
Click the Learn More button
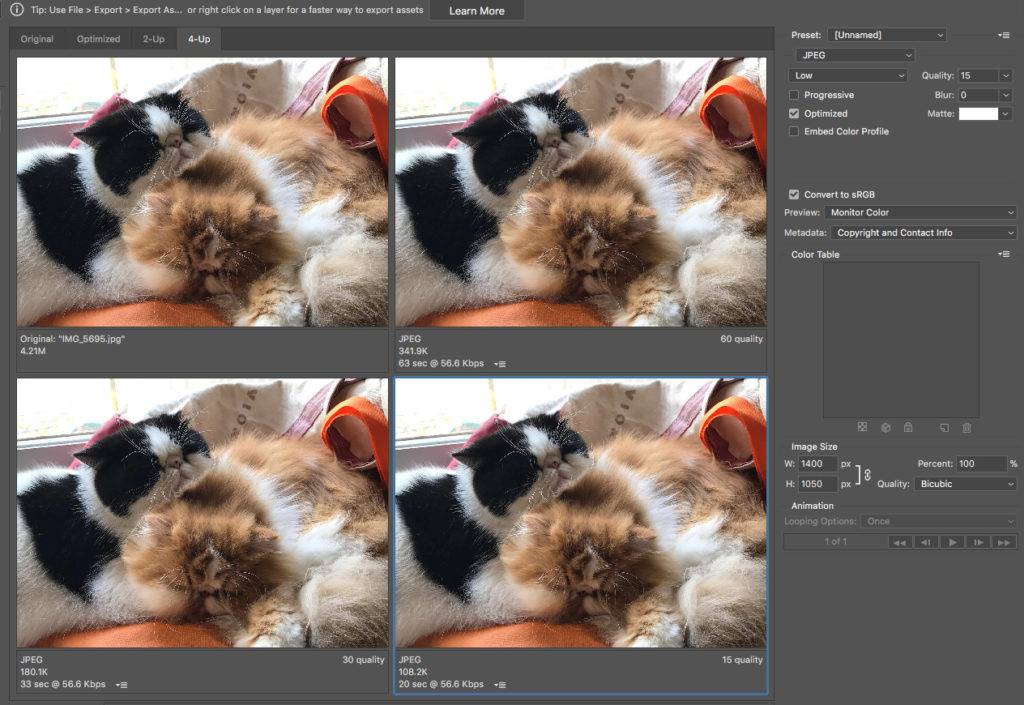click(x=477, y=10)
